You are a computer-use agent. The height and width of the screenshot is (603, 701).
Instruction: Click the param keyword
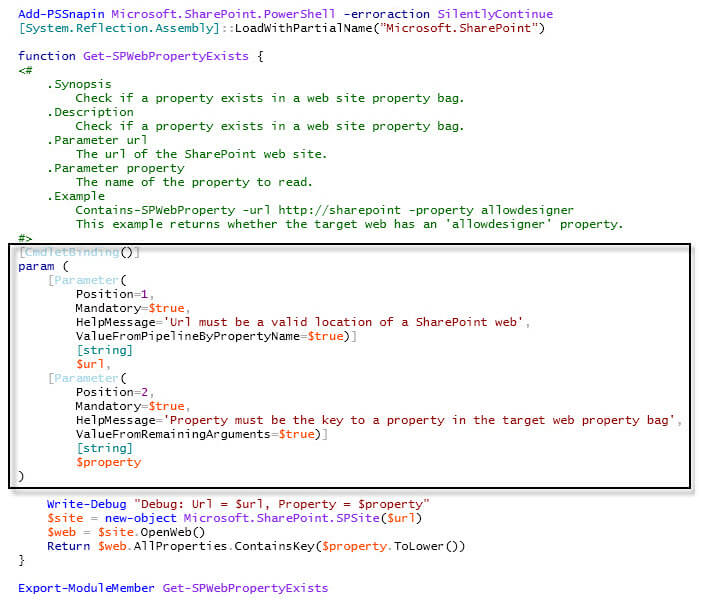click(x=36, y=266)
